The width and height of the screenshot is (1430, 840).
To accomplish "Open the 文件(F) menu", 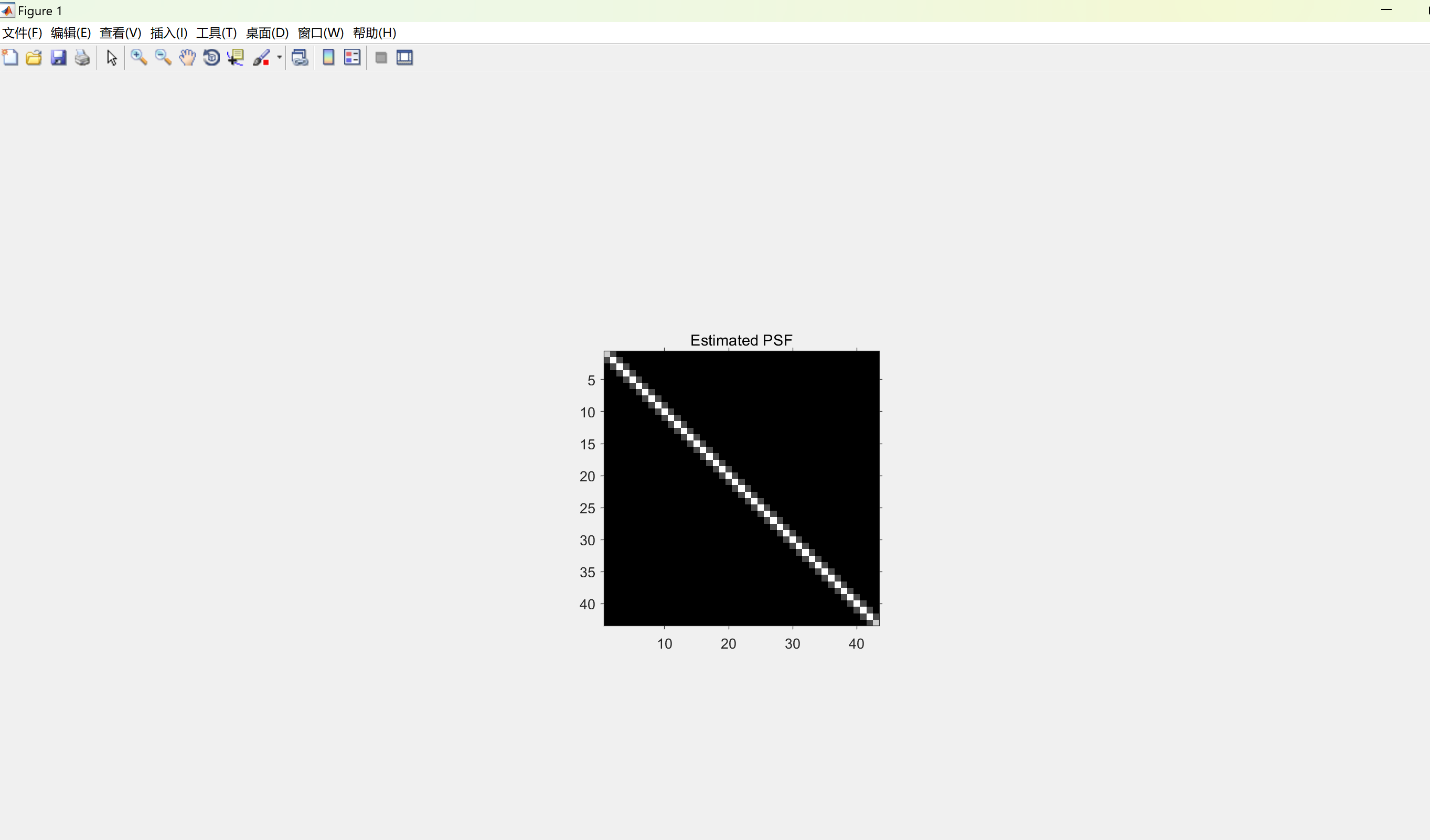I will tap(22, 33).
